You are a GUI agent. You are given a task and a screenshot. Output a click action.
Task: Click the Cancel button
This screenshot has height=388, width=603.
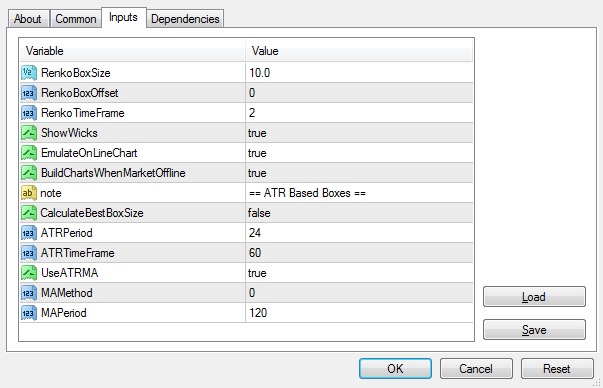tap(476, 368)
